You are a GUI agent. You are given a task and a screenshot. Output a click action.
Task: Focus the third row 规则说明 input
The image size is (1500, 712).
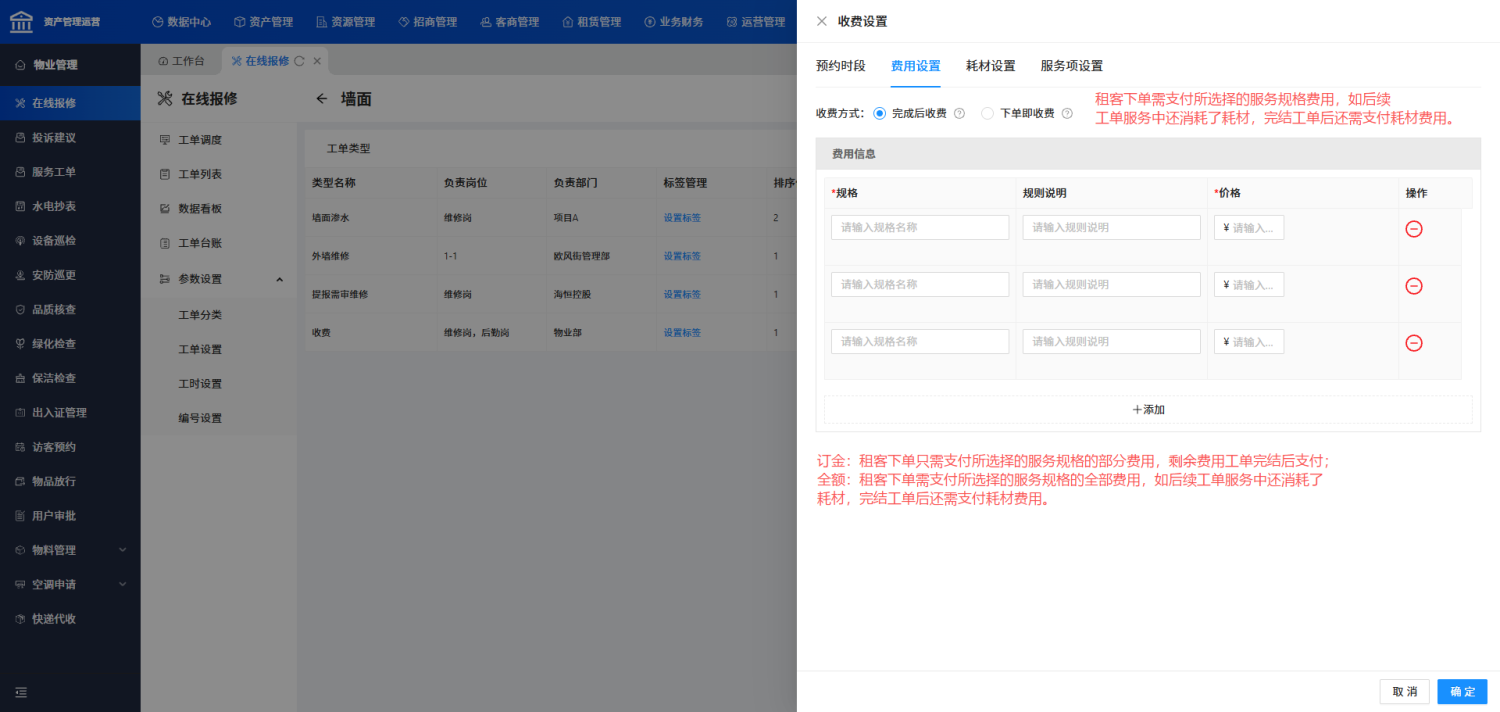coord(1111,342)
